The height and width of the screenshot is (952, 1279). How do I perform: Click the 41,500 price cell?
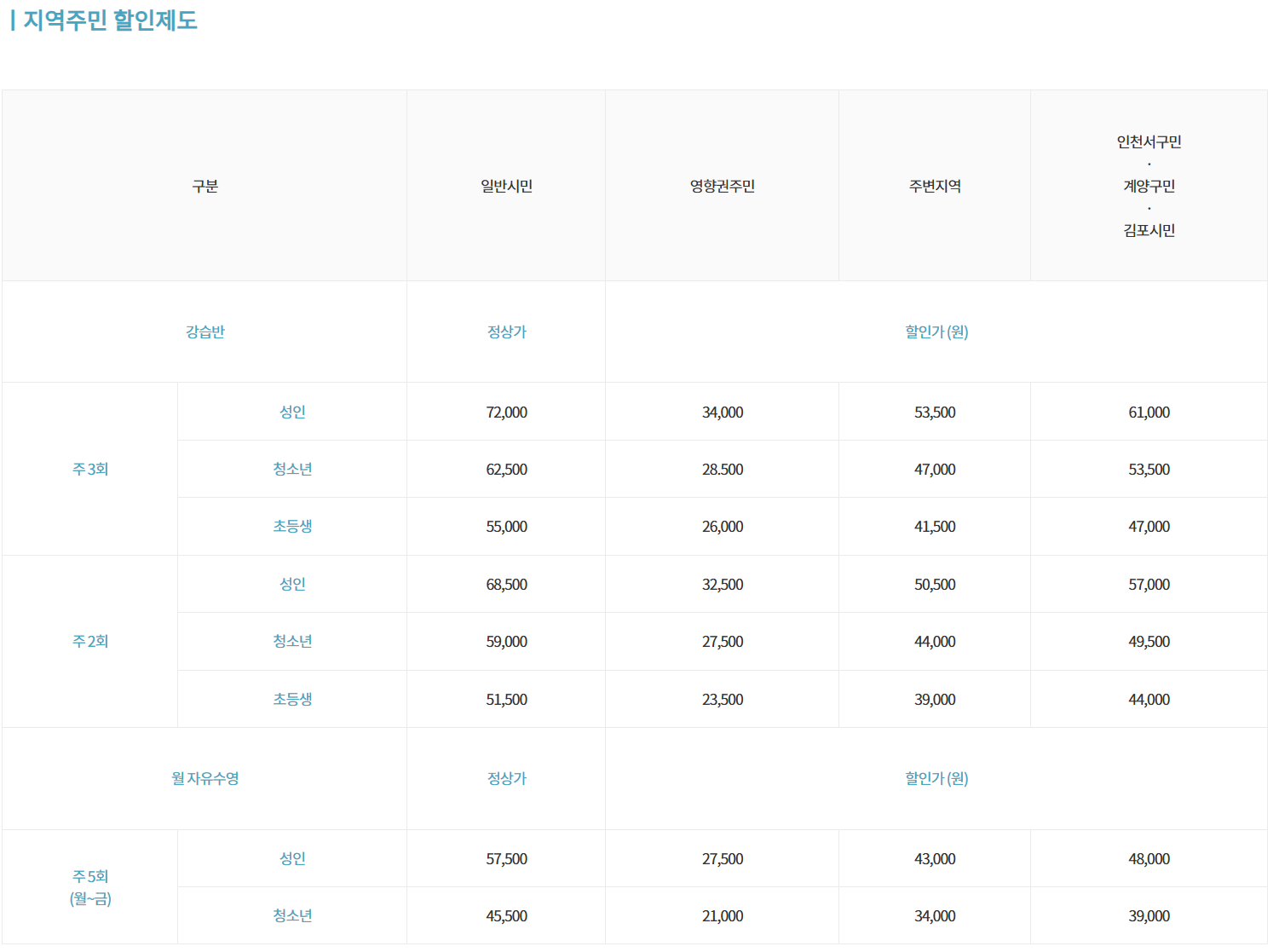pos(935,527)
